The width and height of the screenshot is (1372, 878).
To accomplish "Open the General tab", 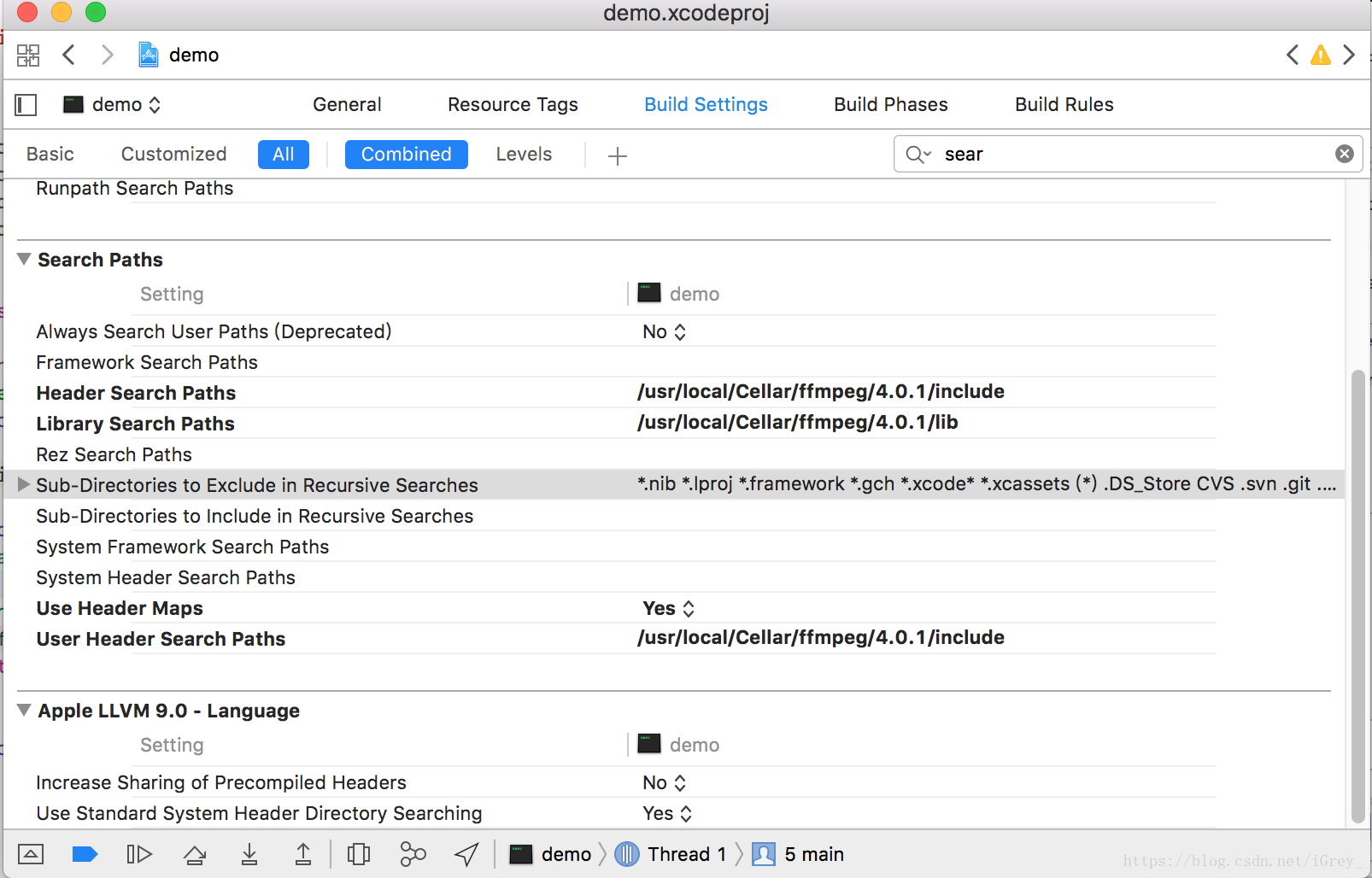I will (x=347, y=105).
